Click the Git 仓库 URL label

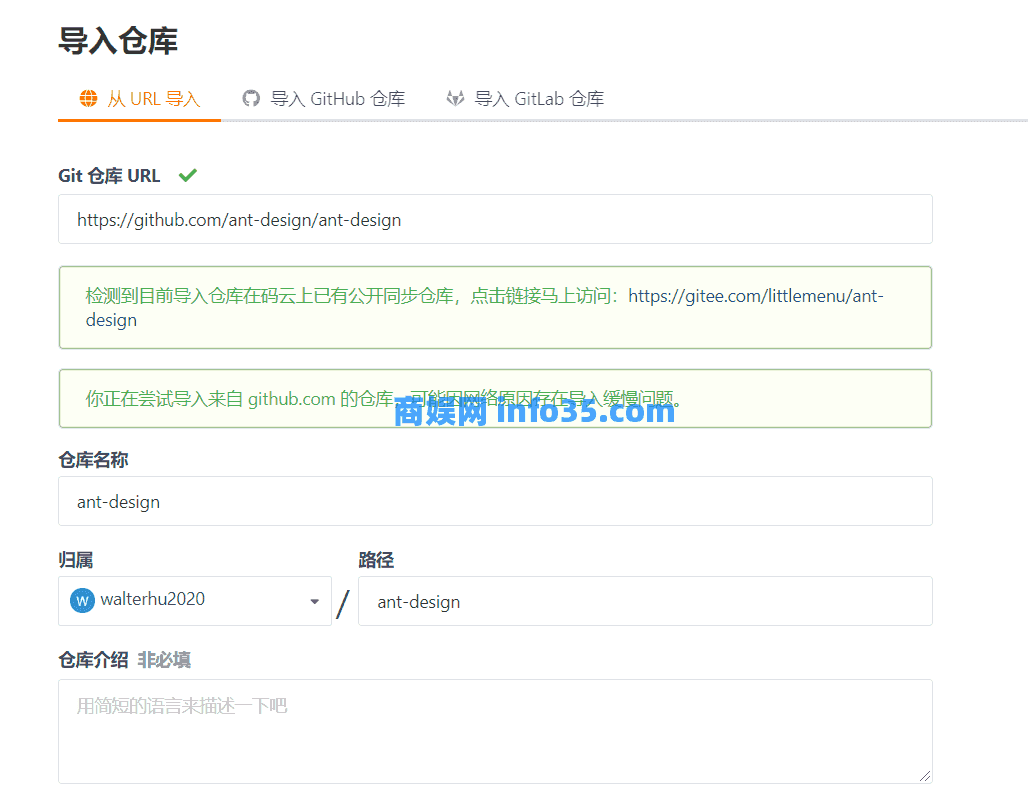109,176
